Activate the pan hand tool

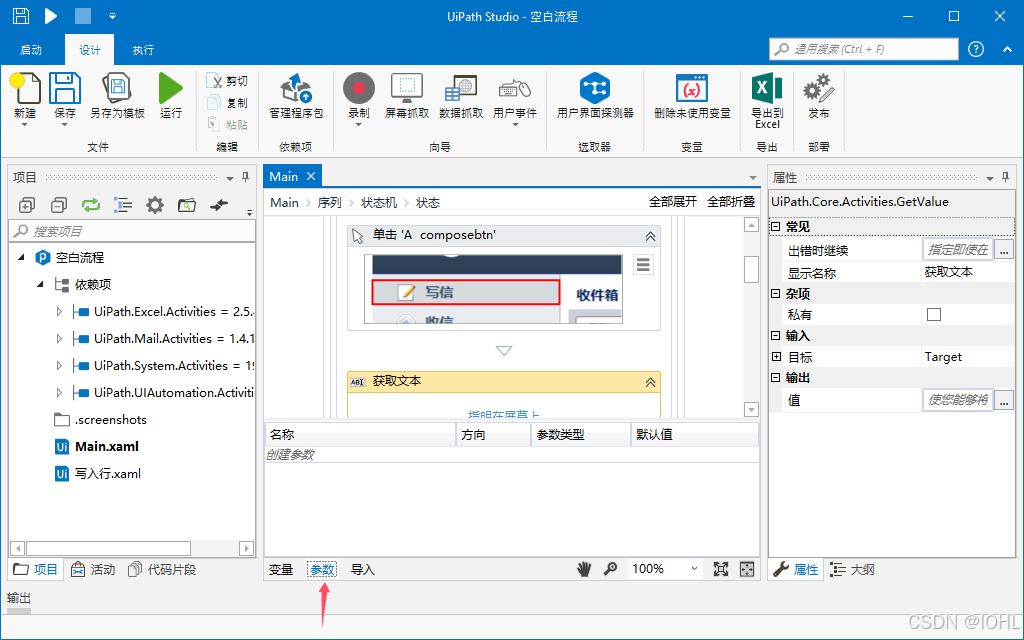[584, 569]
